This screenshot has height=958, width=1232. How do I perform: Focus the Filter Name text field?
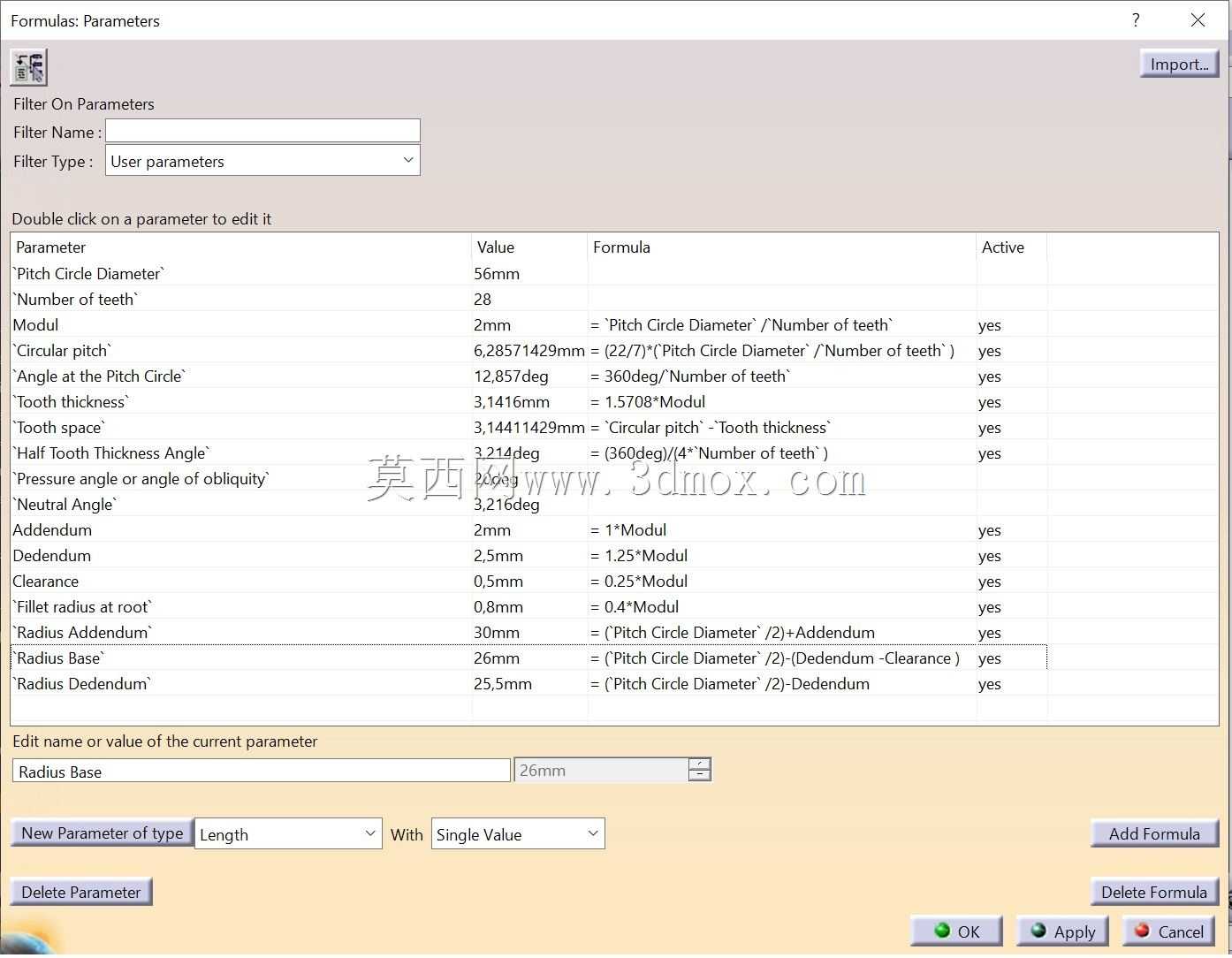pyautogui.click(x=262, y=131)
